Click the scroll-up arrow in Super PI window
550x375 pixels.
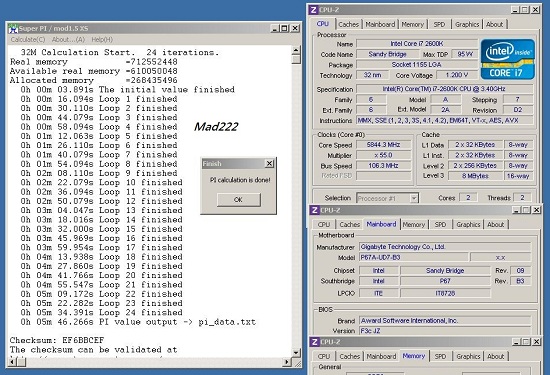tap(296, 50)
